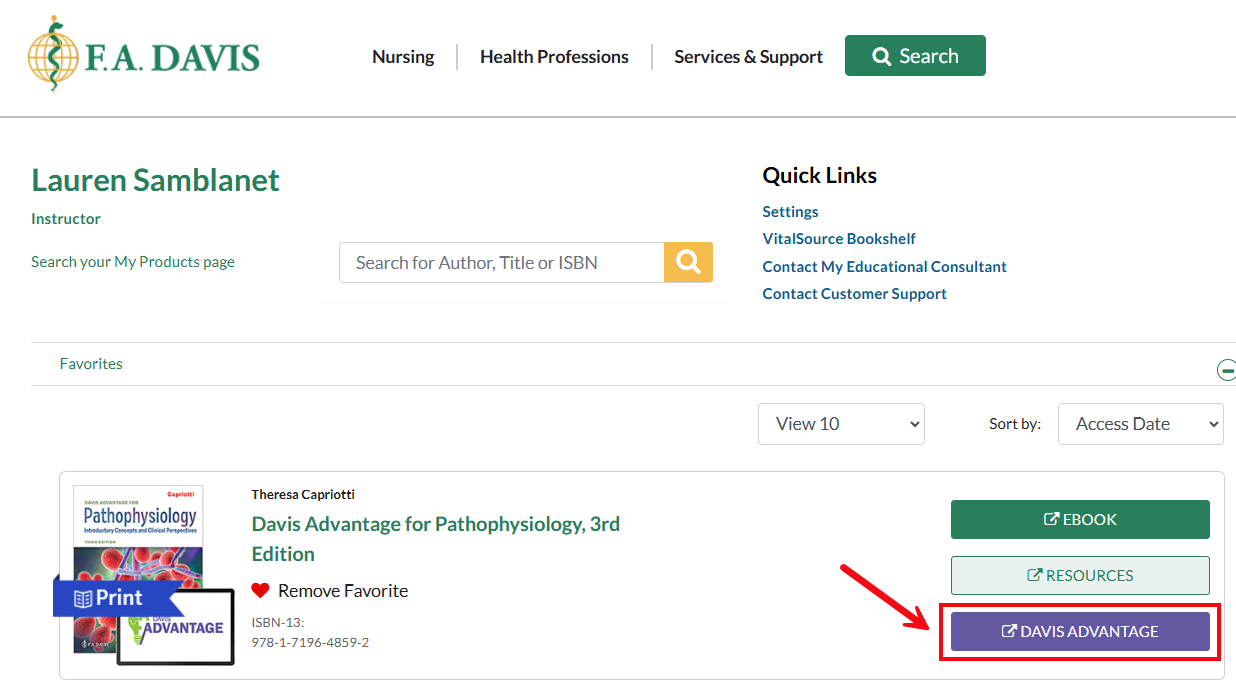Image resolution: width=1236 pixels, height=687 pixels.
Task: Open the Health Professions menu
Action: pyautogui.click(x=554, y=57)
